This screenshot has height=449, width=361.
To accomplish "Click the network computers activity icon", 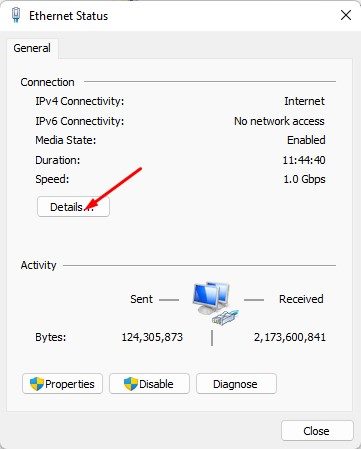I will point(216,303).
